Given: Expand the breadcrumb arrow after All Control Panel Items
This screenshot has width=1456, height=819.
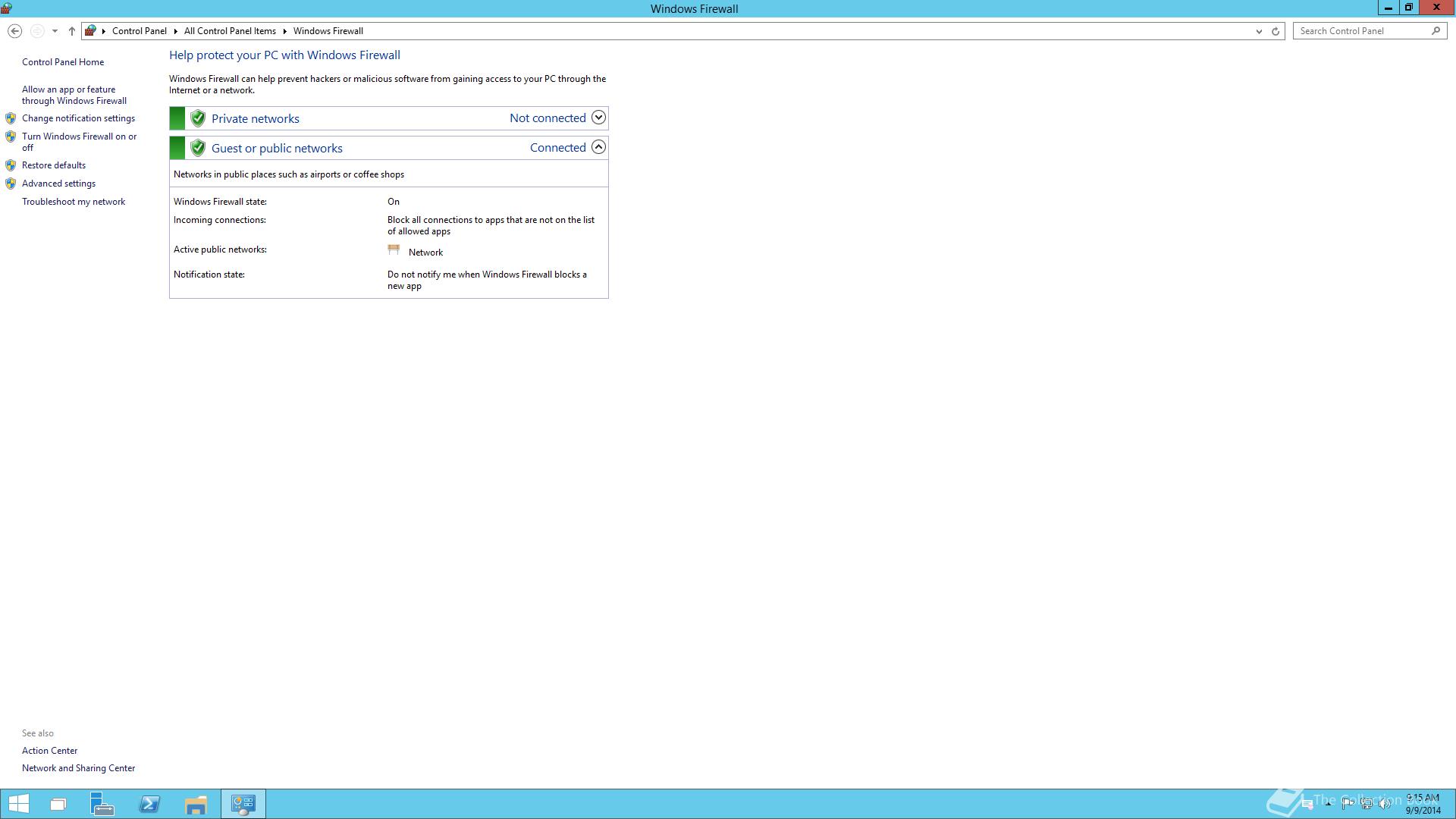Looking at the screenshot, I should 285,31.
